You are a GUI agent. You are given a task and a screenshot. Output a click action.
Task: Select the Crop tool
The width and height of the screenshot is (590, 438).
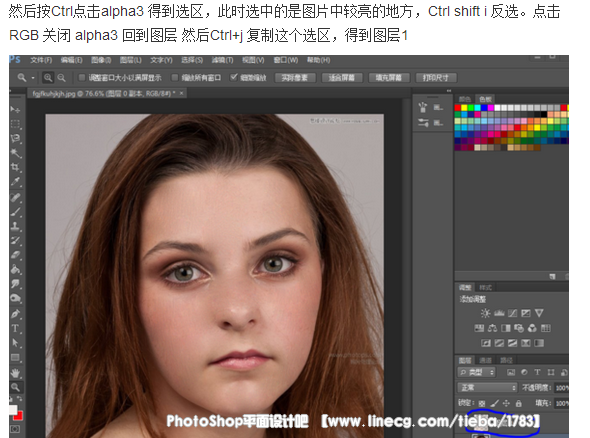click(15, 167)
